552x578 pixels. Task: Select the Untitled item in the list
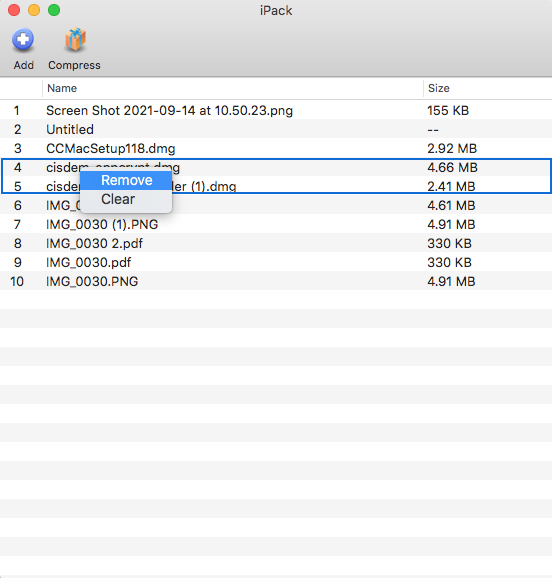coord(276,129)
